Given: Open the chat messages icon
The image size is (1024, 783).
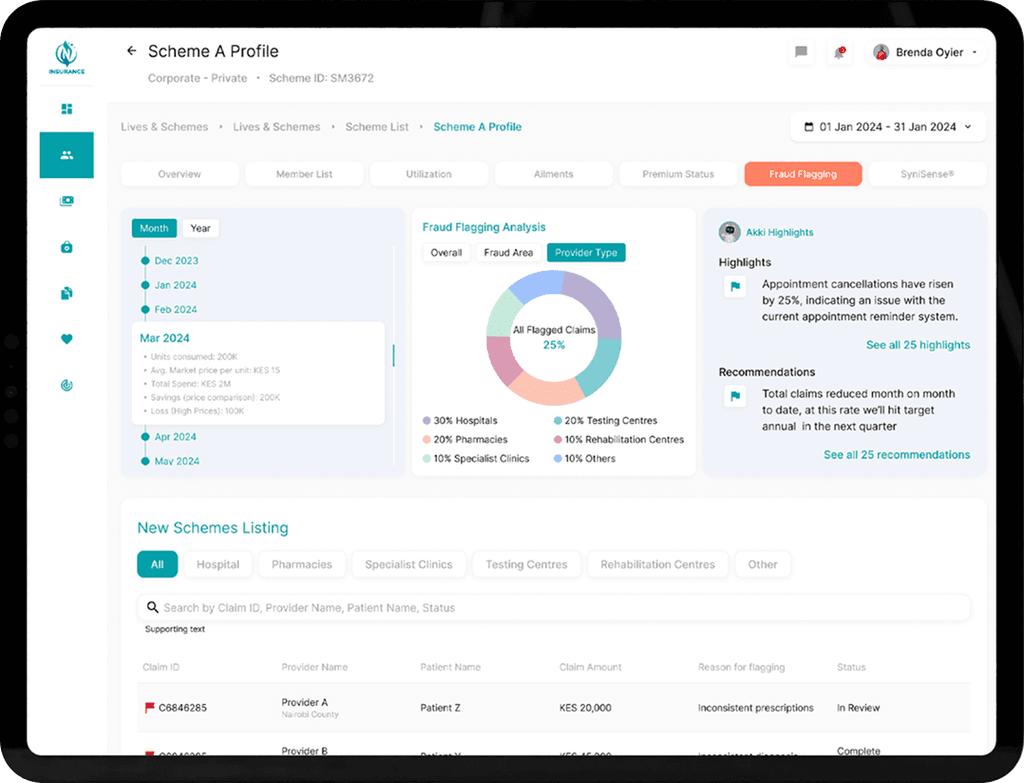Looking at the screenshot, I should click(801, 52).
